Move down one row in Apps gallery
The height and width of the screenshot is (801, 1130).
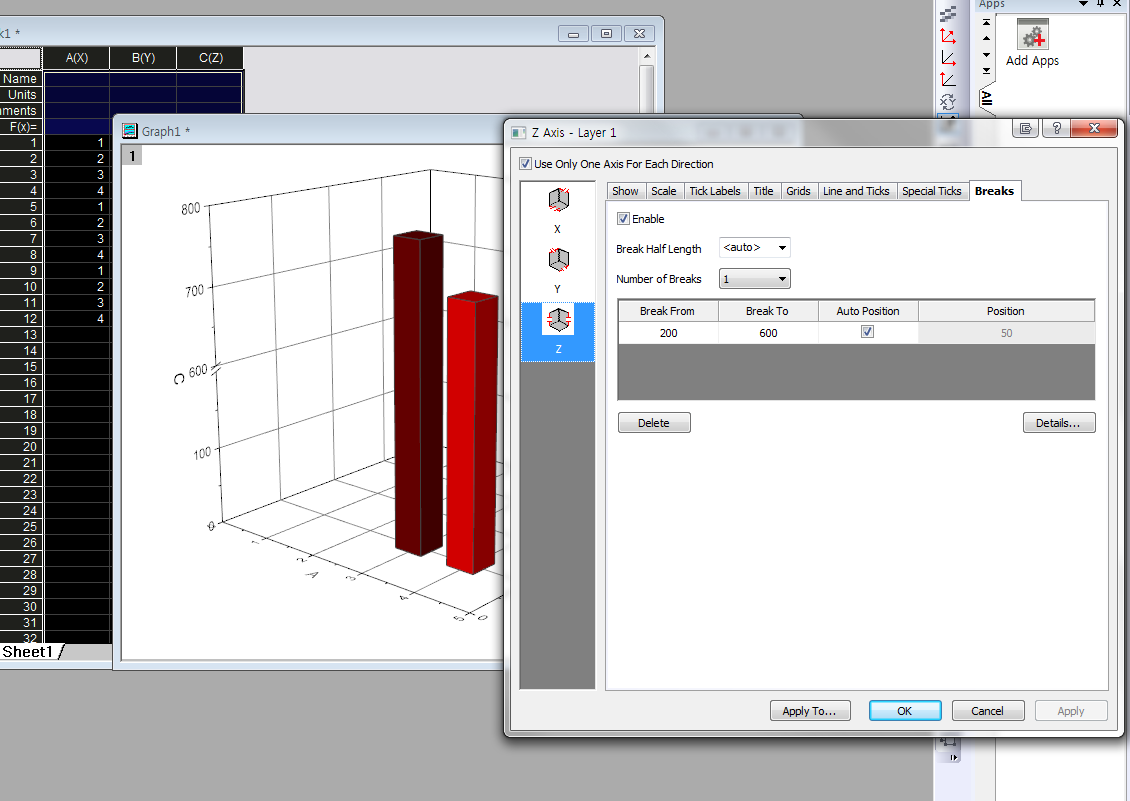click(x=987, y=55)
